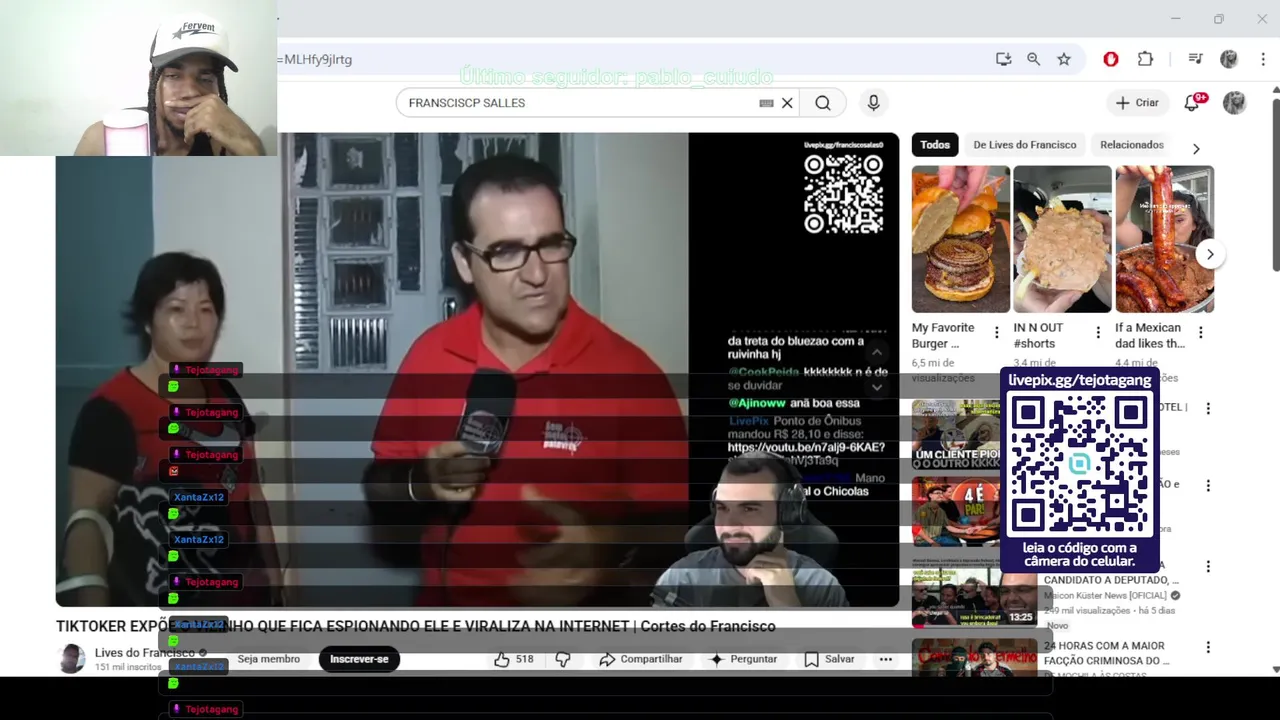The width and height of the screenshot is (1280, 720).
Task: Clear the search text with the X icon
Action: click(x=787, y=103)
